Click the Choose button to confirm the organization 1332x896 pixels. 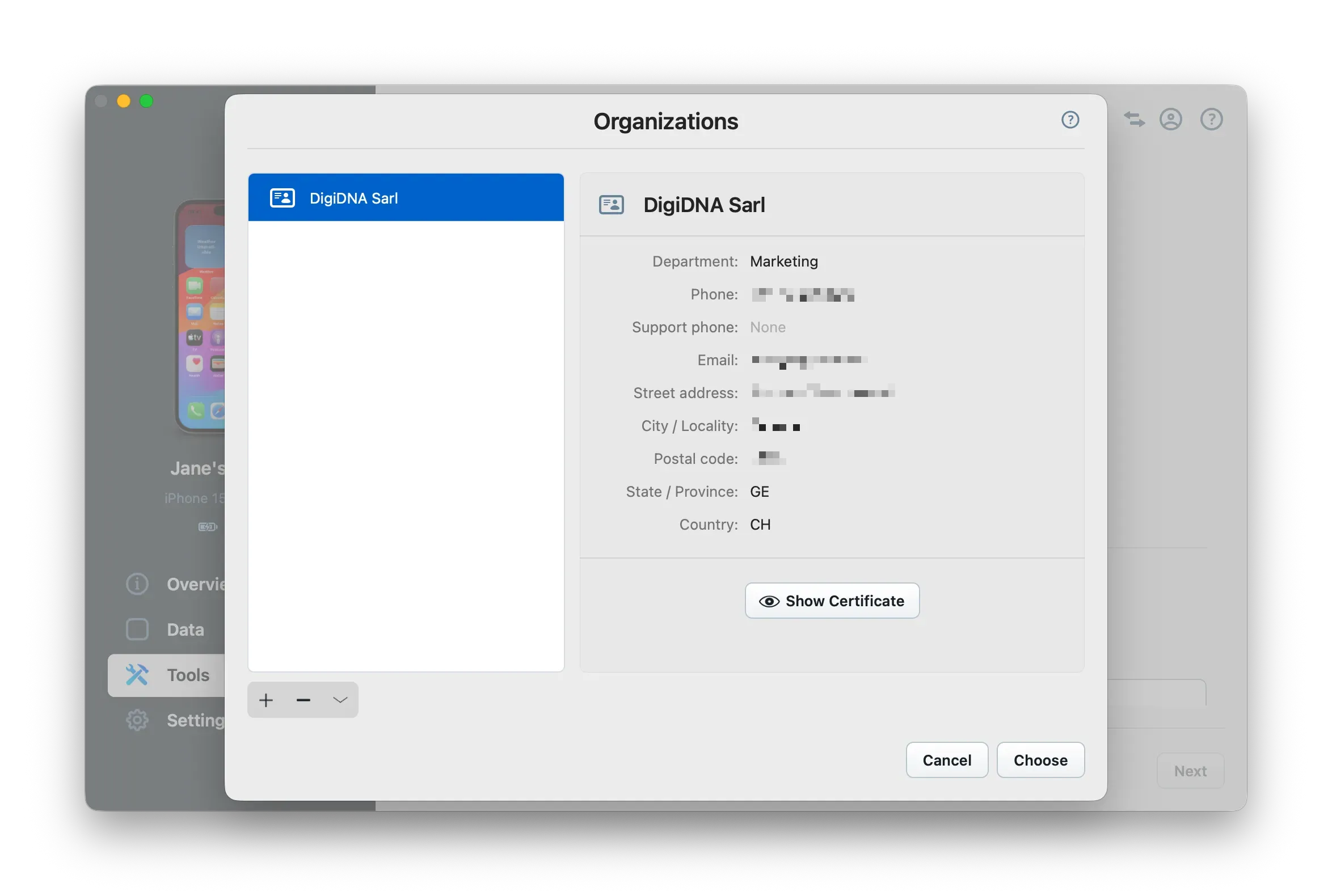[1040, 760]
